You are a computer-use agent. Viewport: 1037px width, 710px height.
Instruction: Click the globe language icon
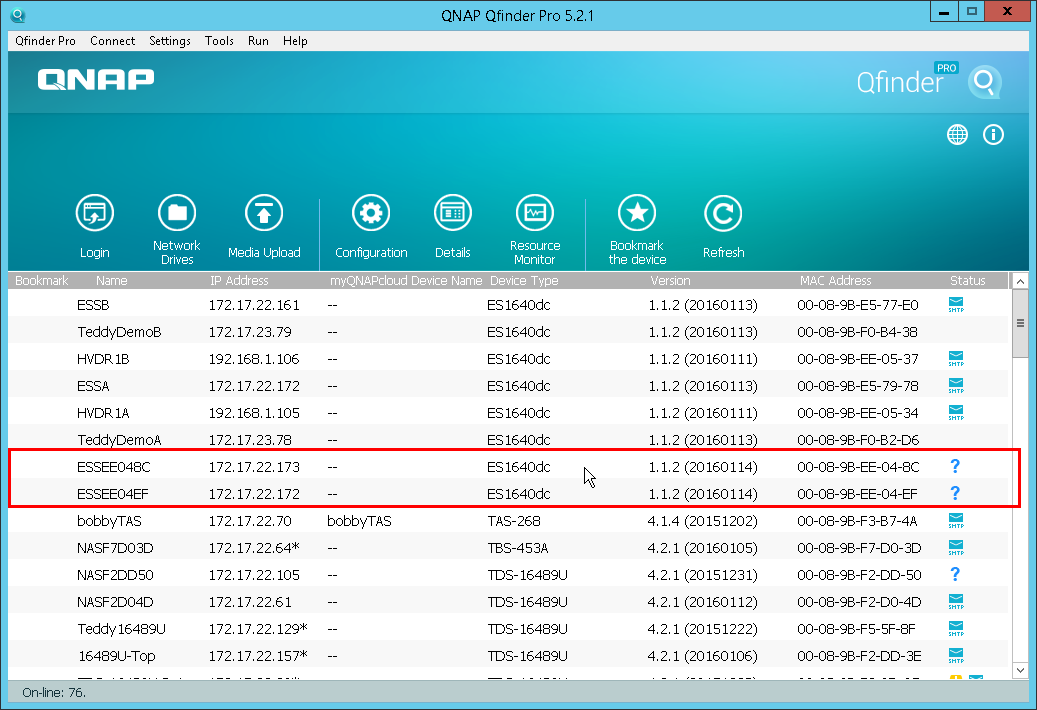point(957,135)
